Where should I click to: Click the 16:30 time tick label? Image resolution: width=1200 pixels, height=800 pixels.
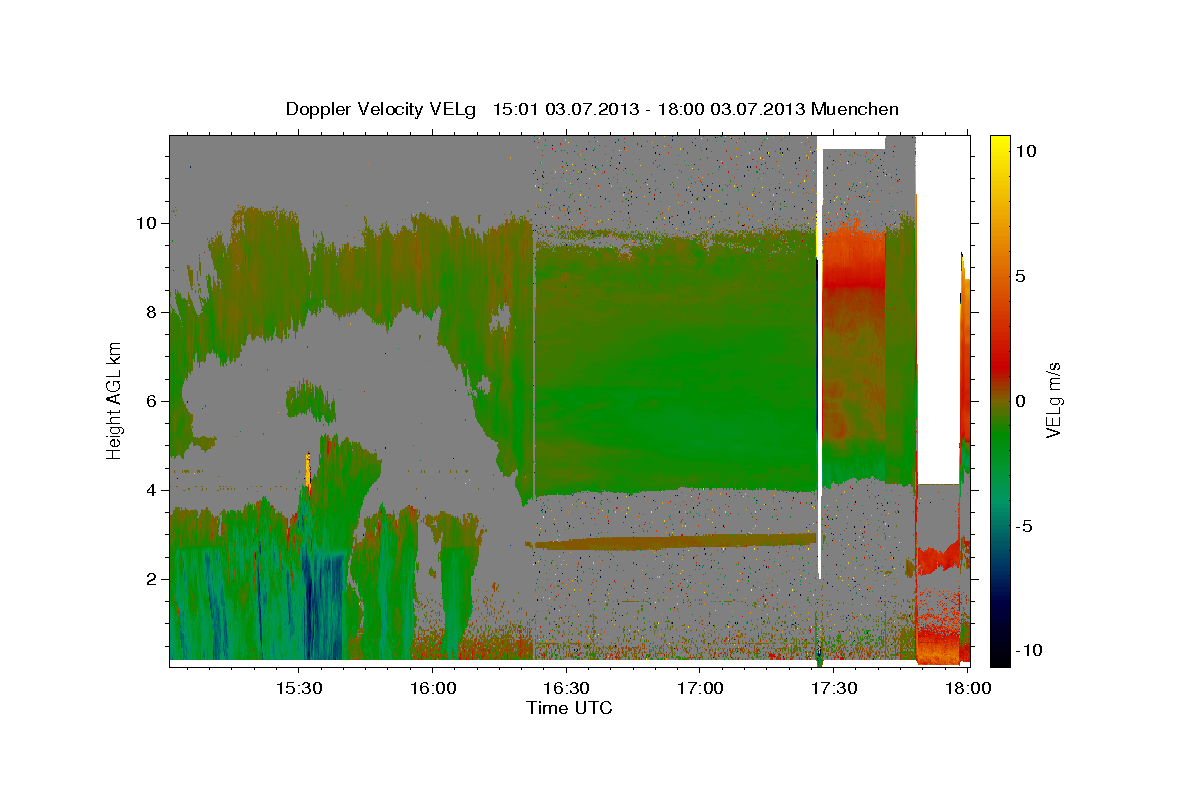click(x=566, y=689)
